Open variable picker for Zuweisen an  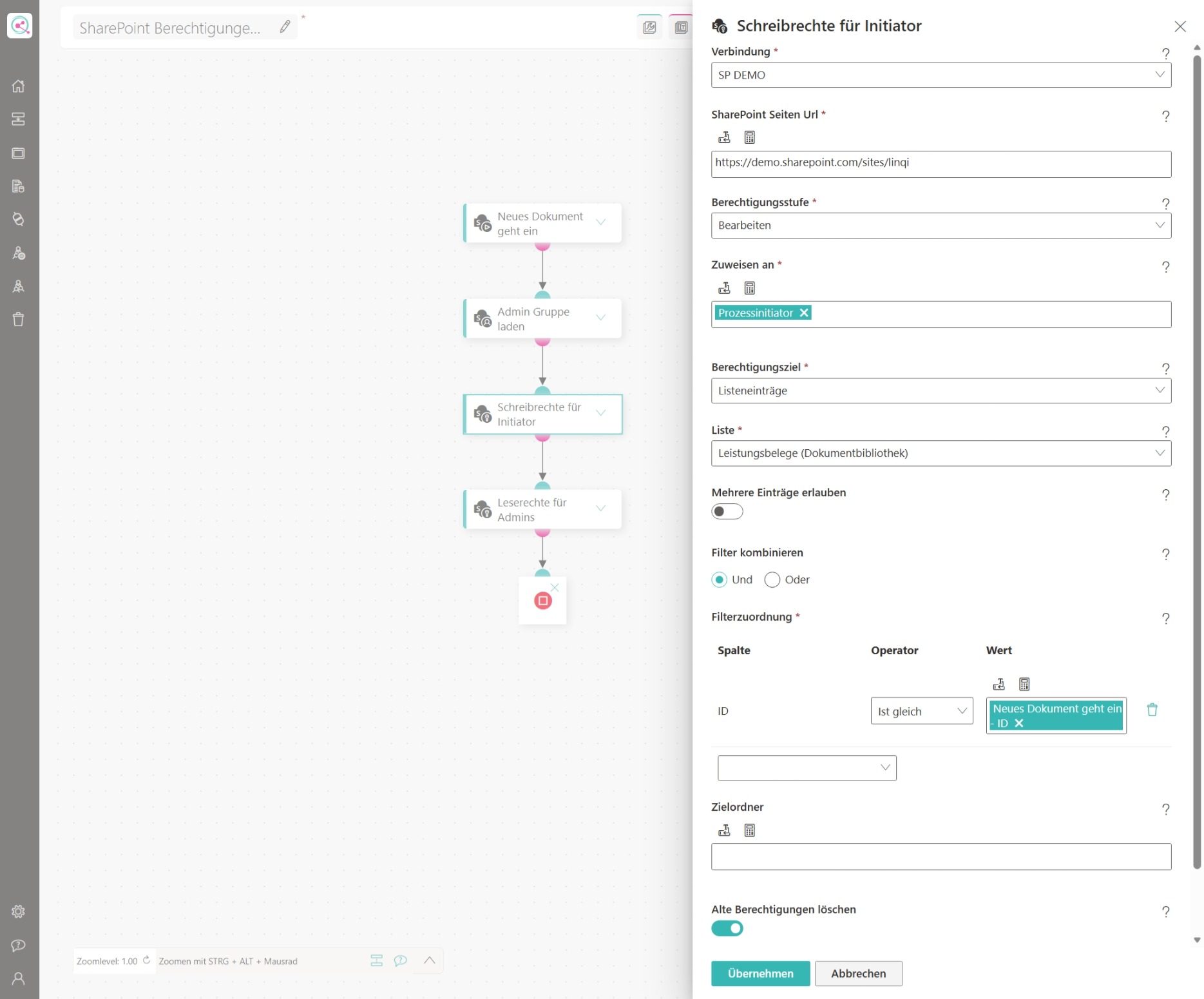pyautogui.click(x=724, y=288)
